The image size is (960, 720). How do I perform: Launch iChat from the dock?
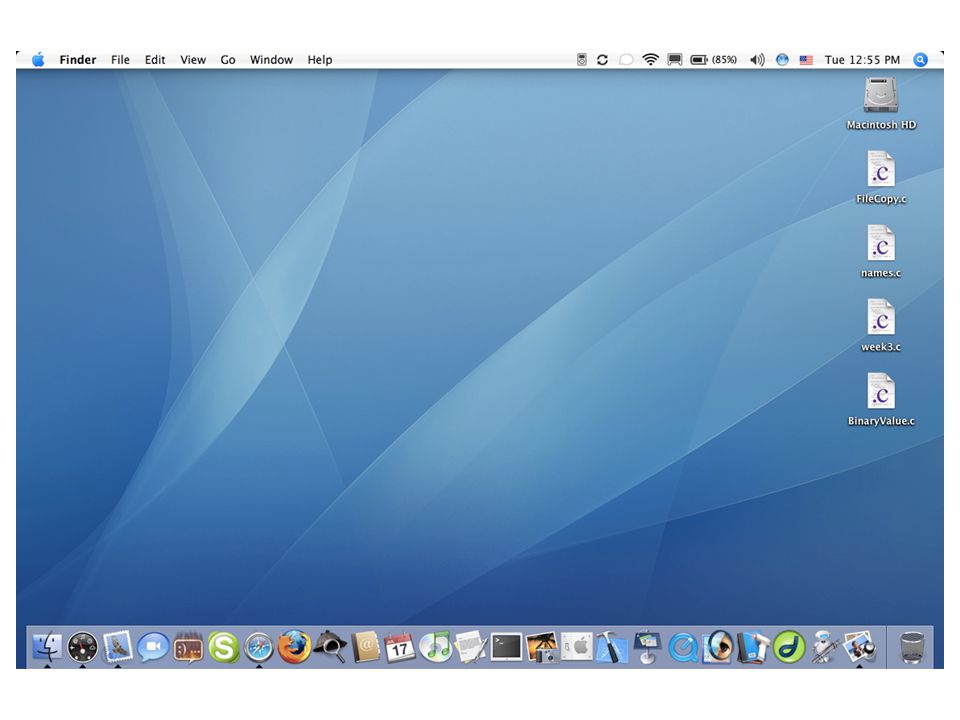(x=153, y=647)
